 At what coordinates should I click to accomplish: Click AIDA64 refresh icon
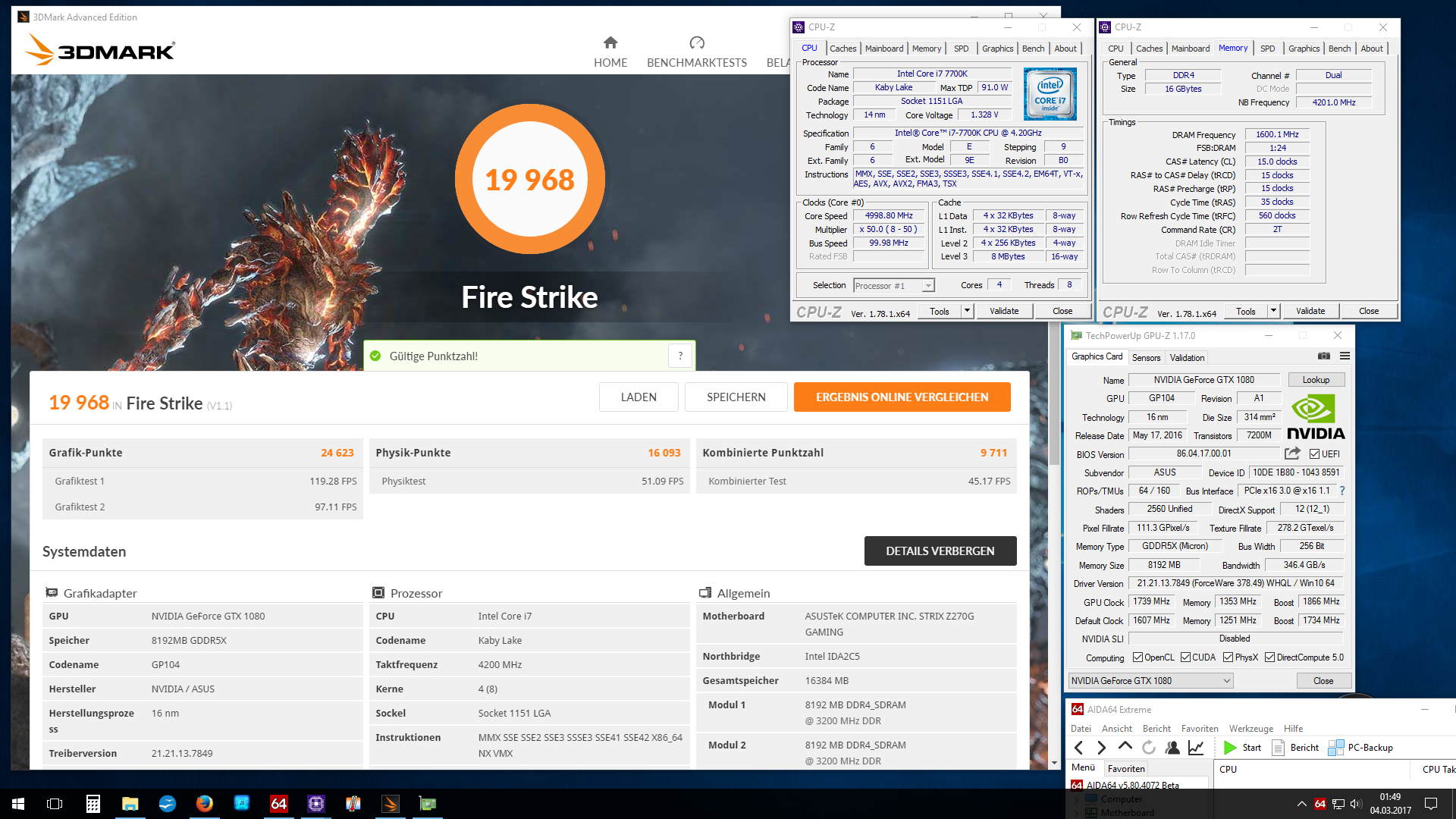[x=1149, y=748]
